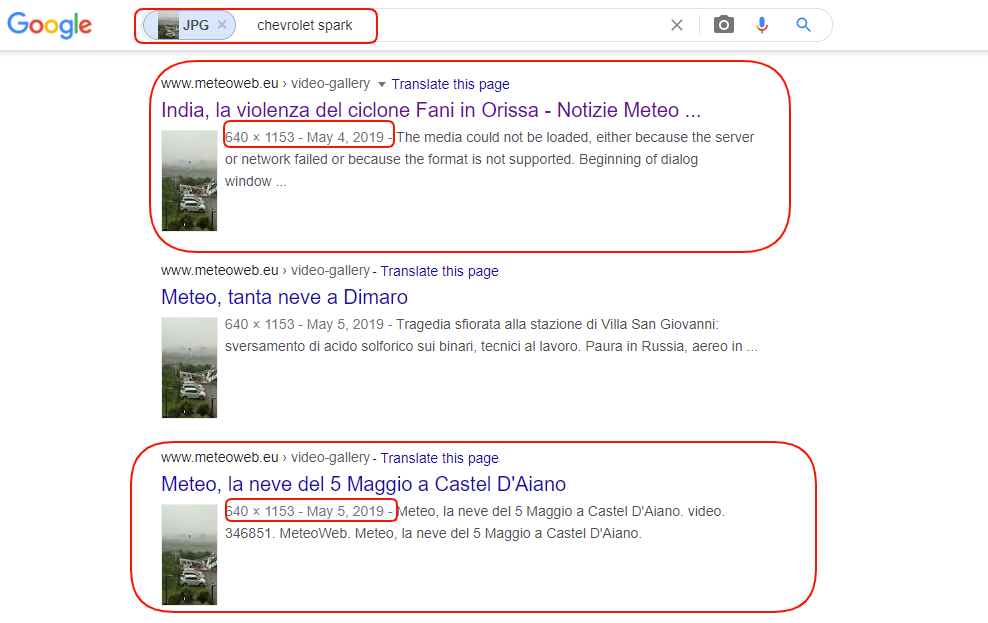Open the Google logo homepage
The image size is (988, 623).
[x=50, y=25]
